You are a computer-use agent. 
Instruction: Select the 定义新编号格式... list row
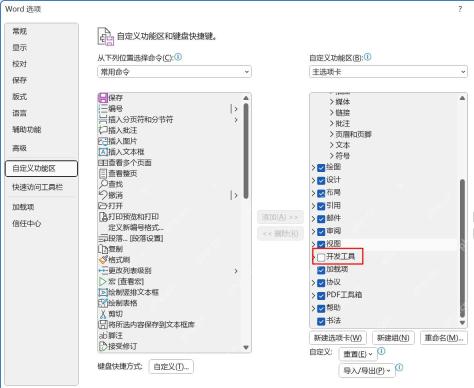click(x=170, y=227)
